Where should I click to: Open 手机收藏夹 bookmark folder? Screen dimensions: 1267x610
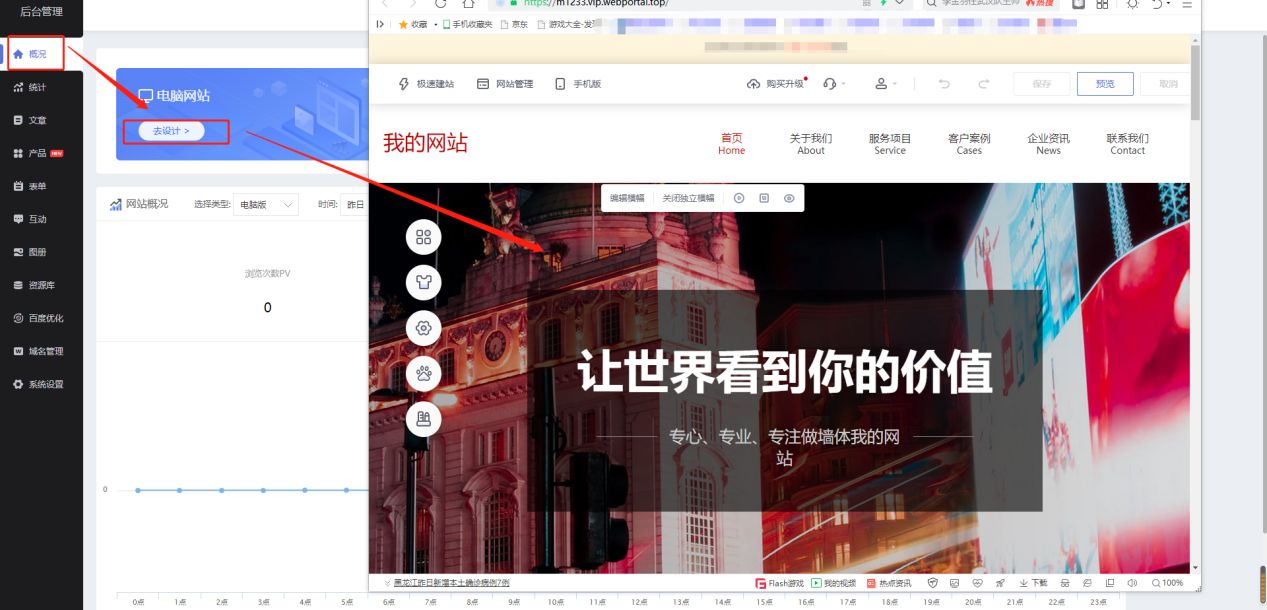tap(468, 24)
